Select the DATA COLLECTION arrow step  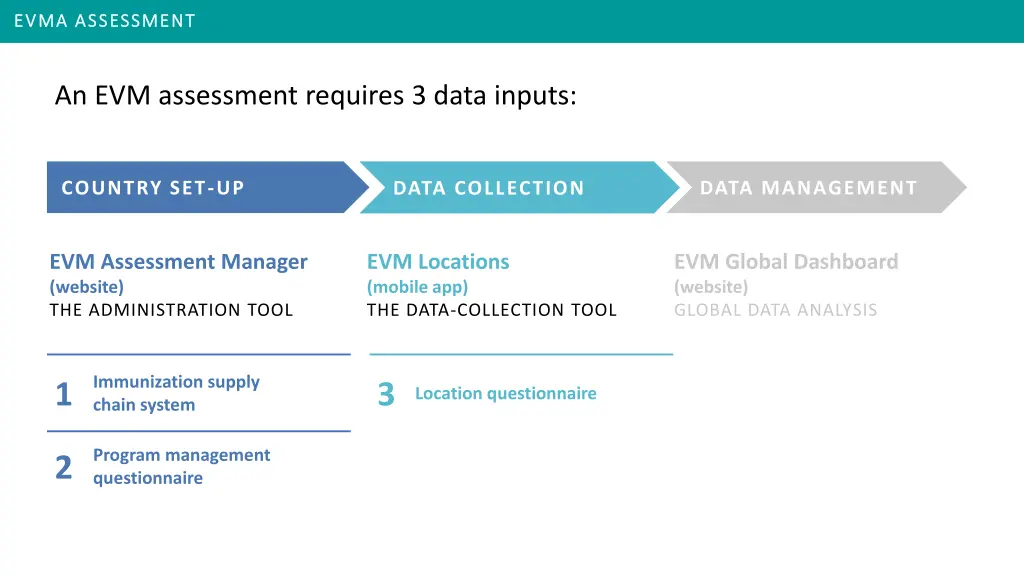(x=520, y=187)
